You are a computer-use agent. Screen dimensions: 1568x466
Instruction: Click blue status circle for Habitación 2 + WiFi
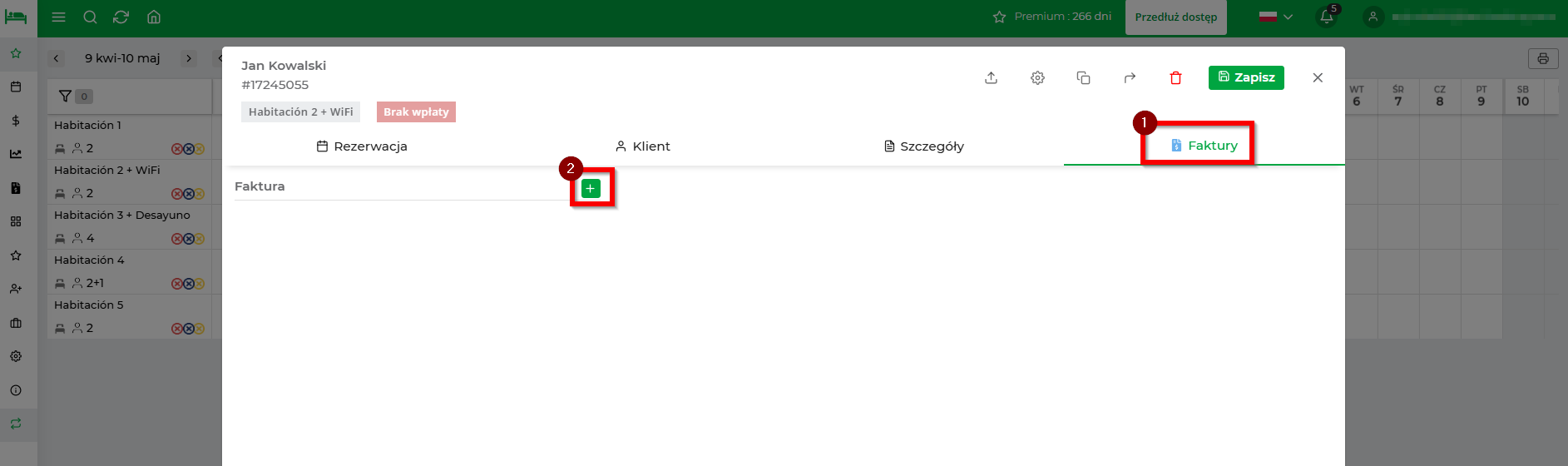coord(188,194)
